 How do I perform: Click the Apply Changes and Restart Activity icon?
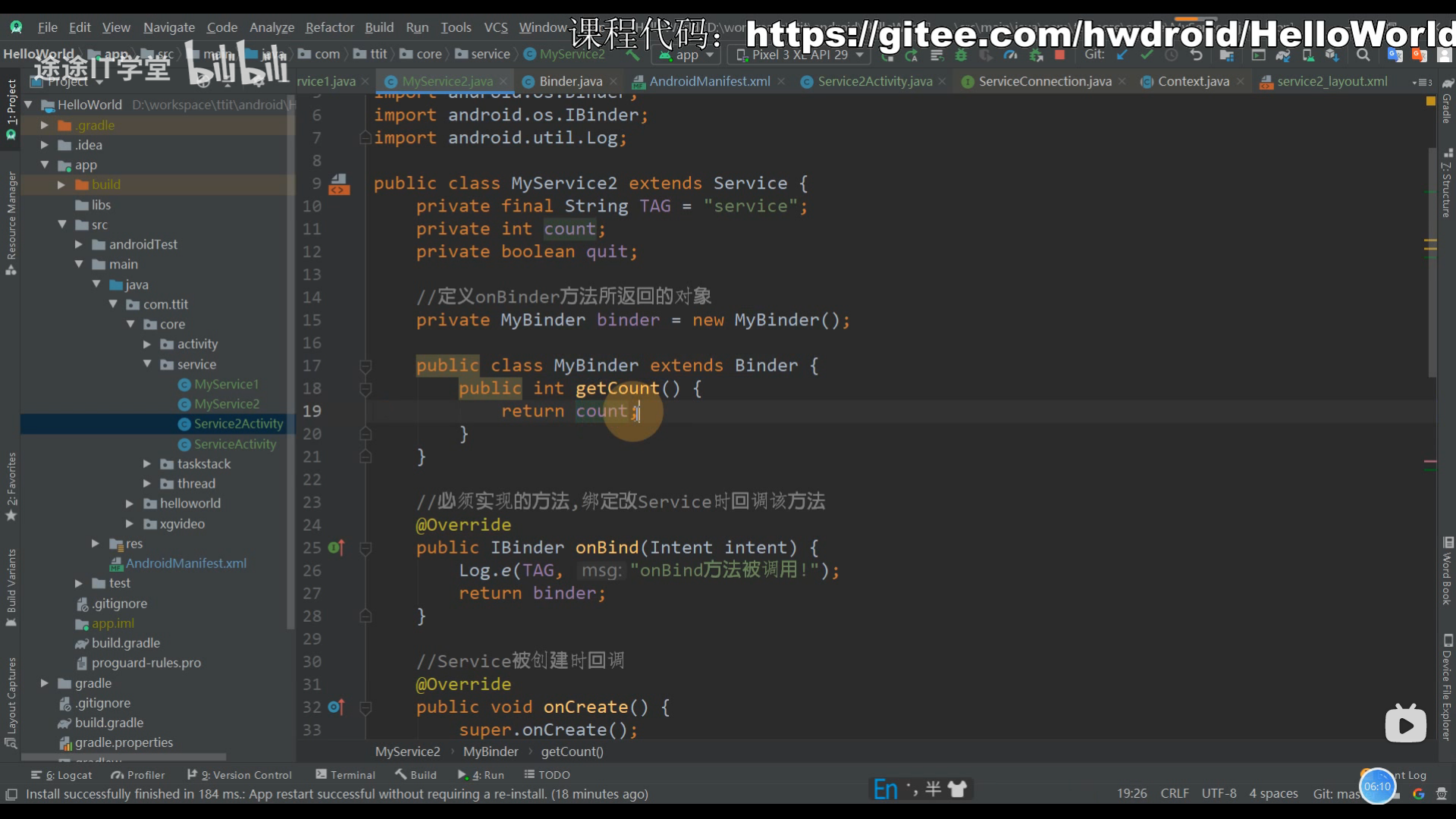point(912,55)
